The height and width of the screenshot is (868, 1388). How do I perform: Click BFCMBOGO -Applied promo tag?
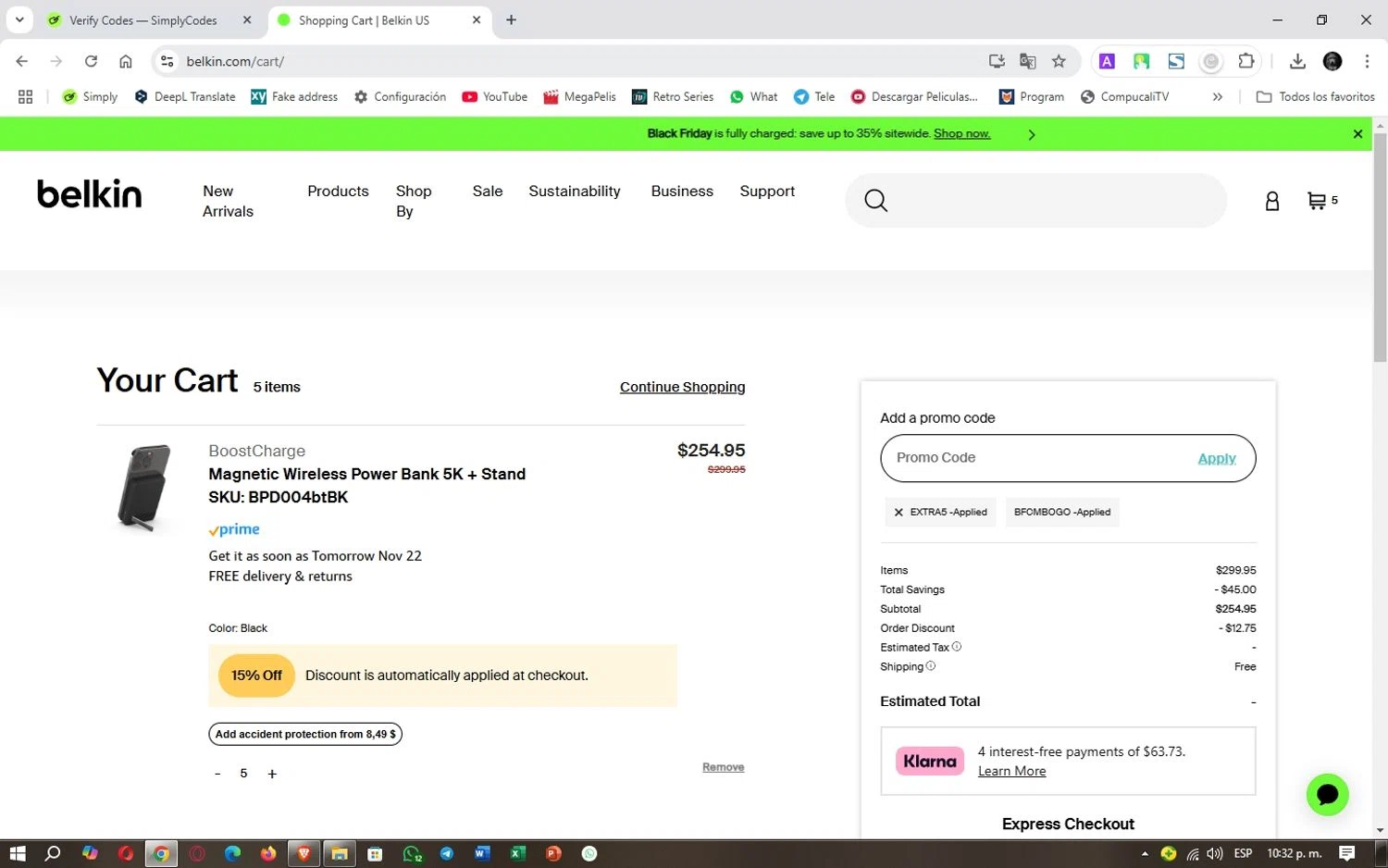pos(1062,512)
